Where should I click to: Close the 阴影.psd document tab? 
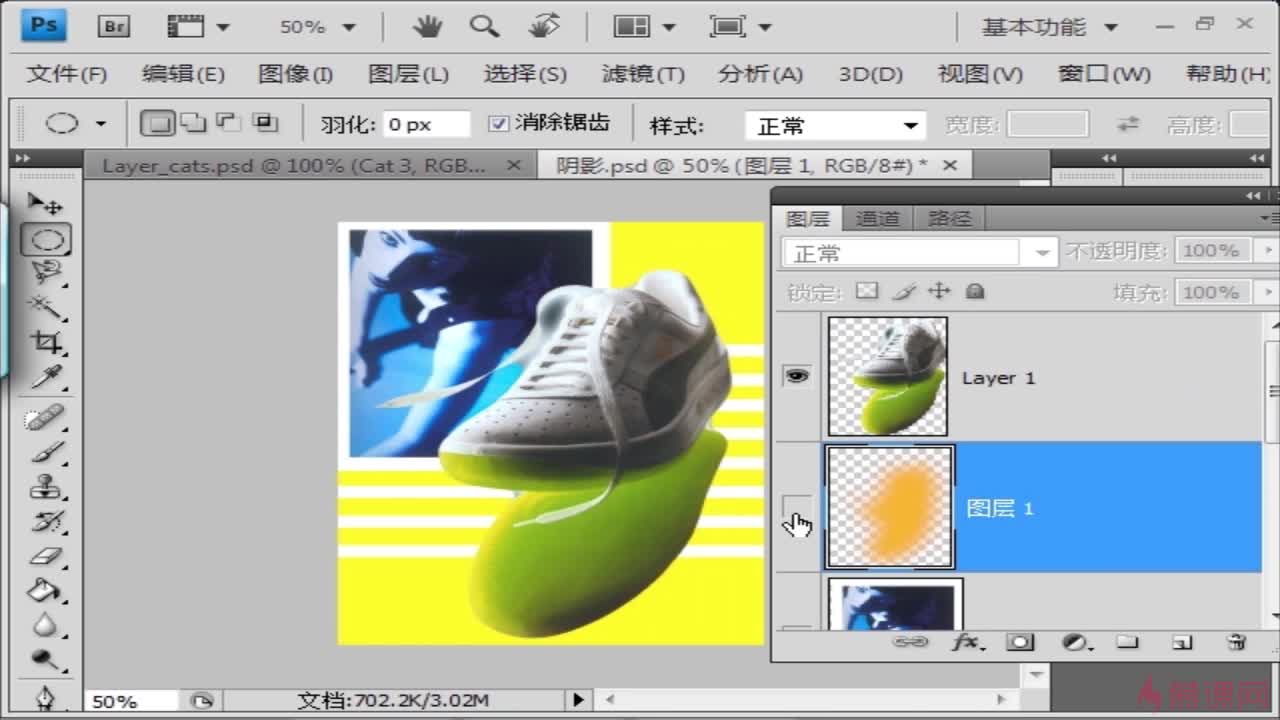(x=950, y=165)
